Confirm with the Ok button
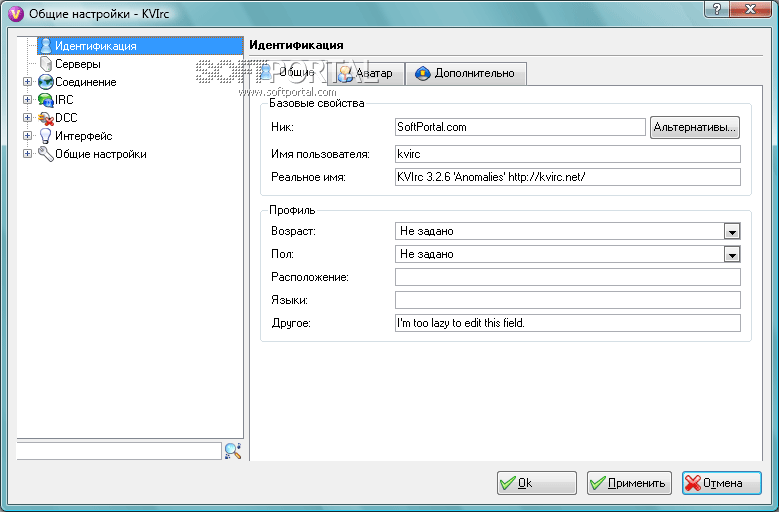Image resolution: width=779 pixels, height=512 pixels. (x=537, y=483)
